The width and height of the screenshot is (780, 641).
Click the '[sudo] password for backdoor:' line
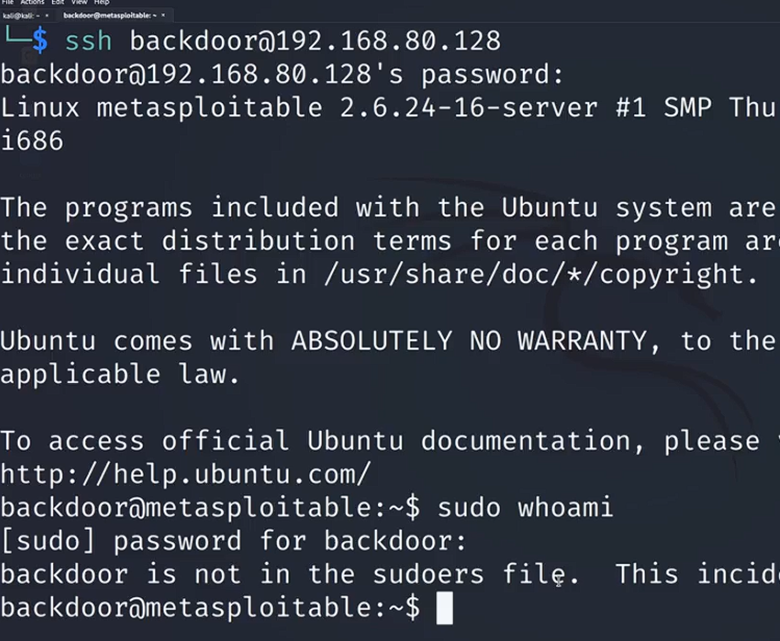(233, 541)
